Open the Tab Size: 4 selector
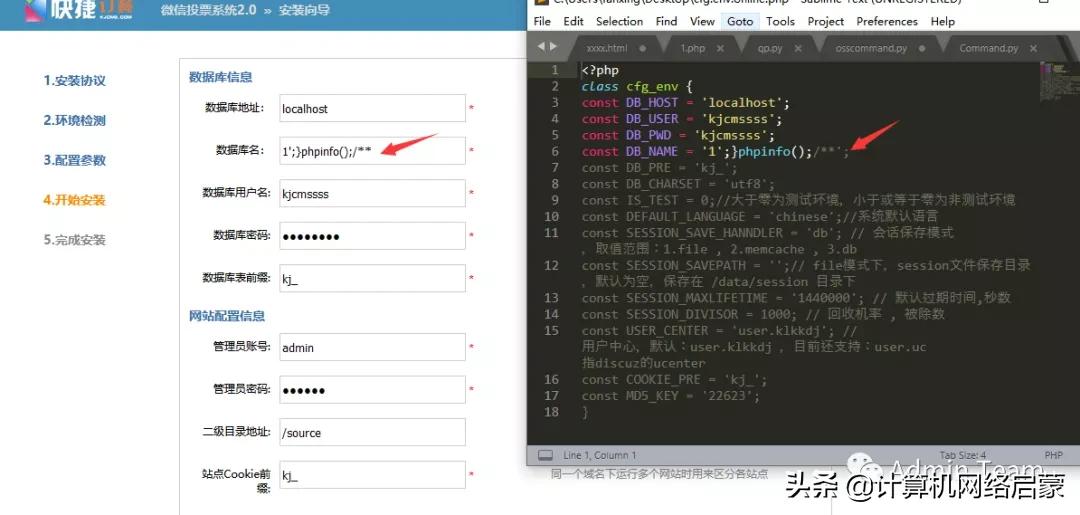Screen dimensions: 1080x515 (x=963, y=455)
